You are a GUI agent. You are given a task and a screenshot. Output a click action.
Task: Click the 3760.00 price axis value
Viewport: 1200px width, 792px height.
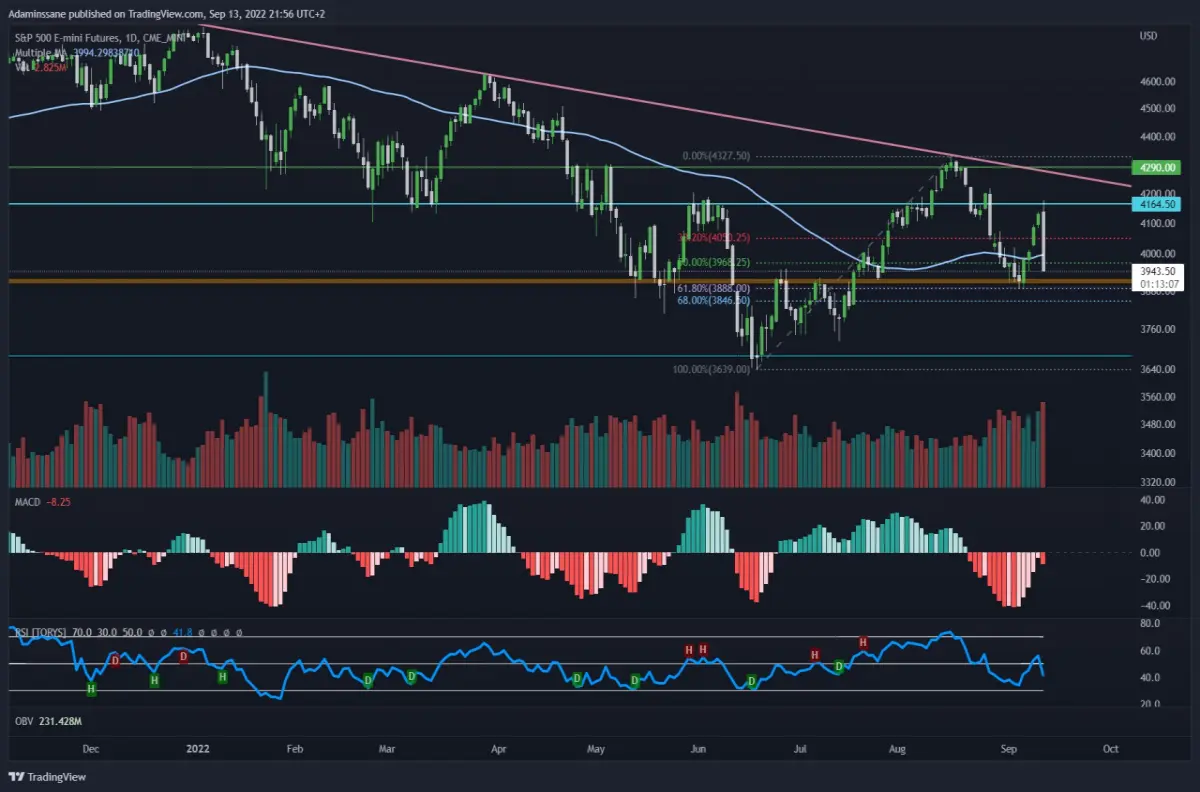click(x=1156, y=329)
